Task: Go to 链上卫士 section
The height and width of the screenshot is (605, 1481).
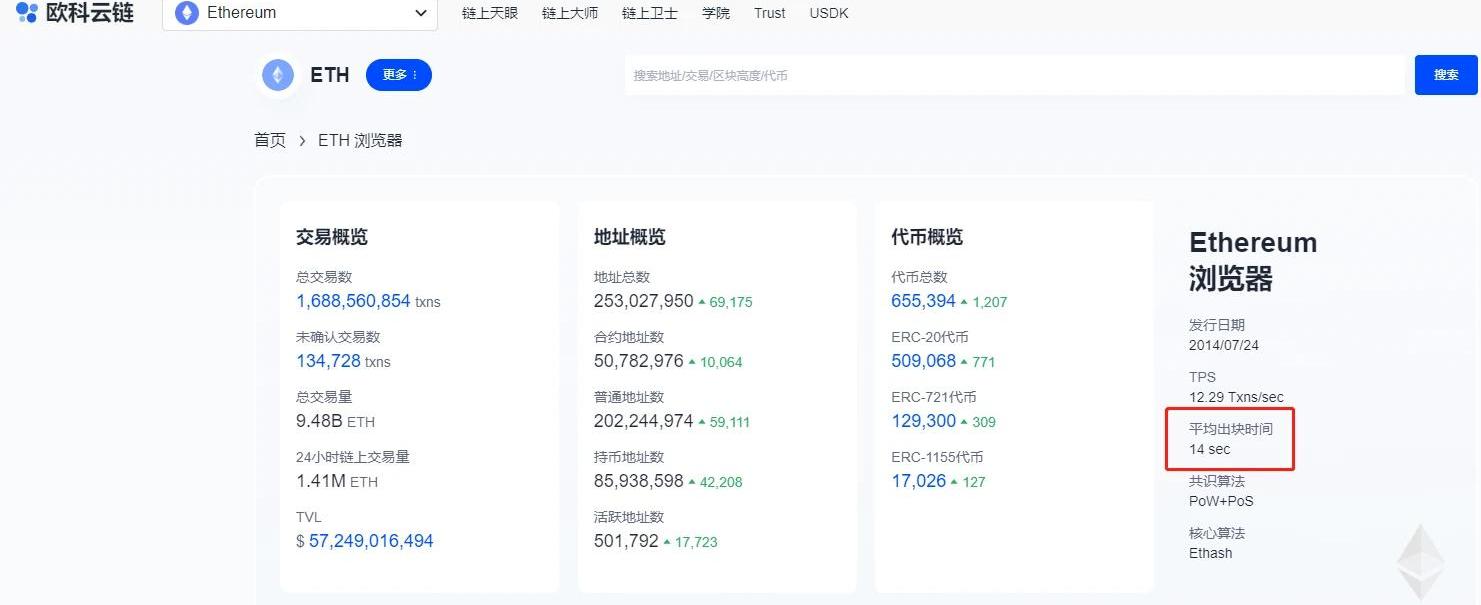Action: (x=650, y=13)
